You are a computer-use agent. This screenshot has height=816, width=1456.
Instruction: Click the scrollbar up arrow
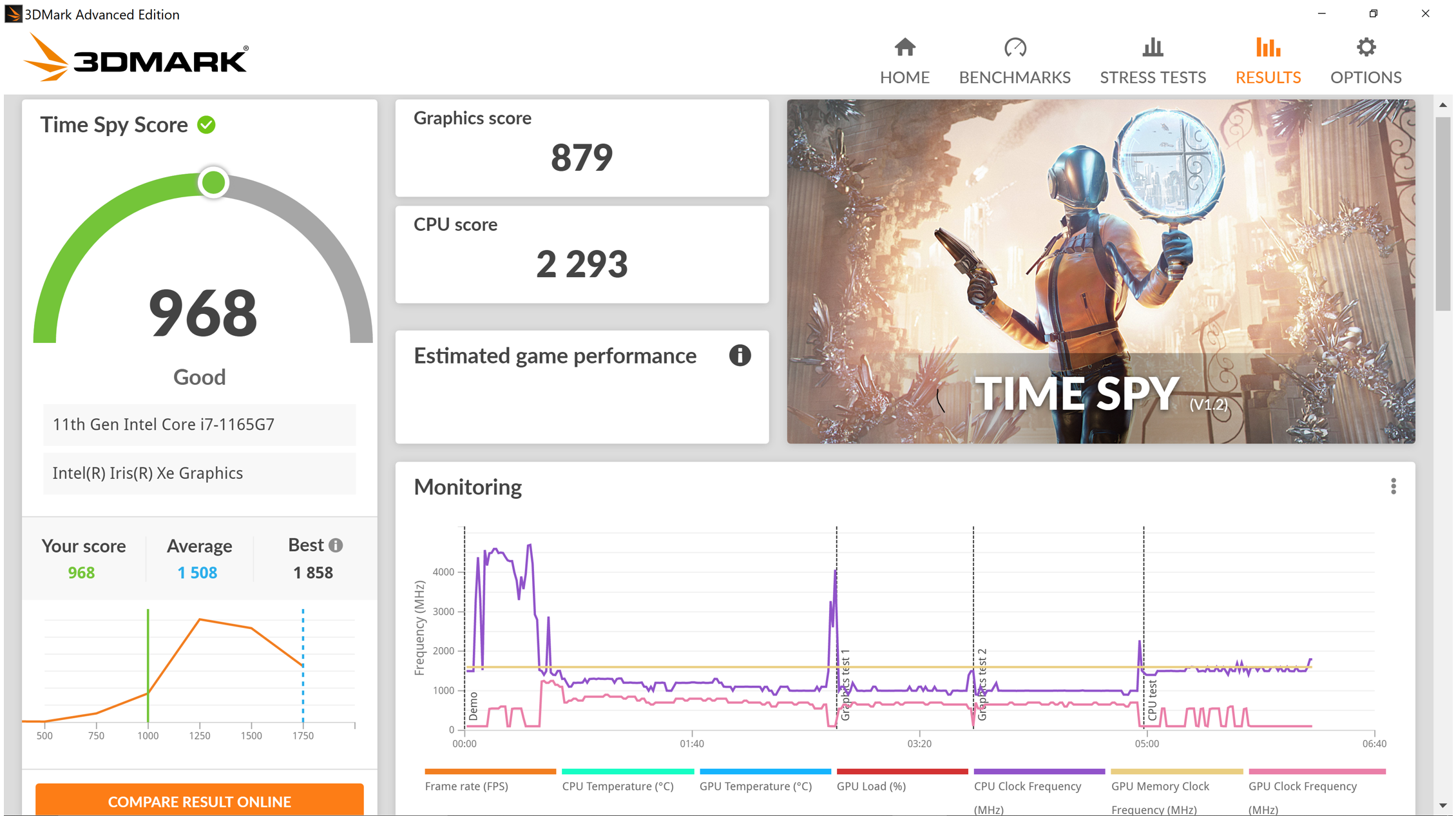(x=1442, y=104)
